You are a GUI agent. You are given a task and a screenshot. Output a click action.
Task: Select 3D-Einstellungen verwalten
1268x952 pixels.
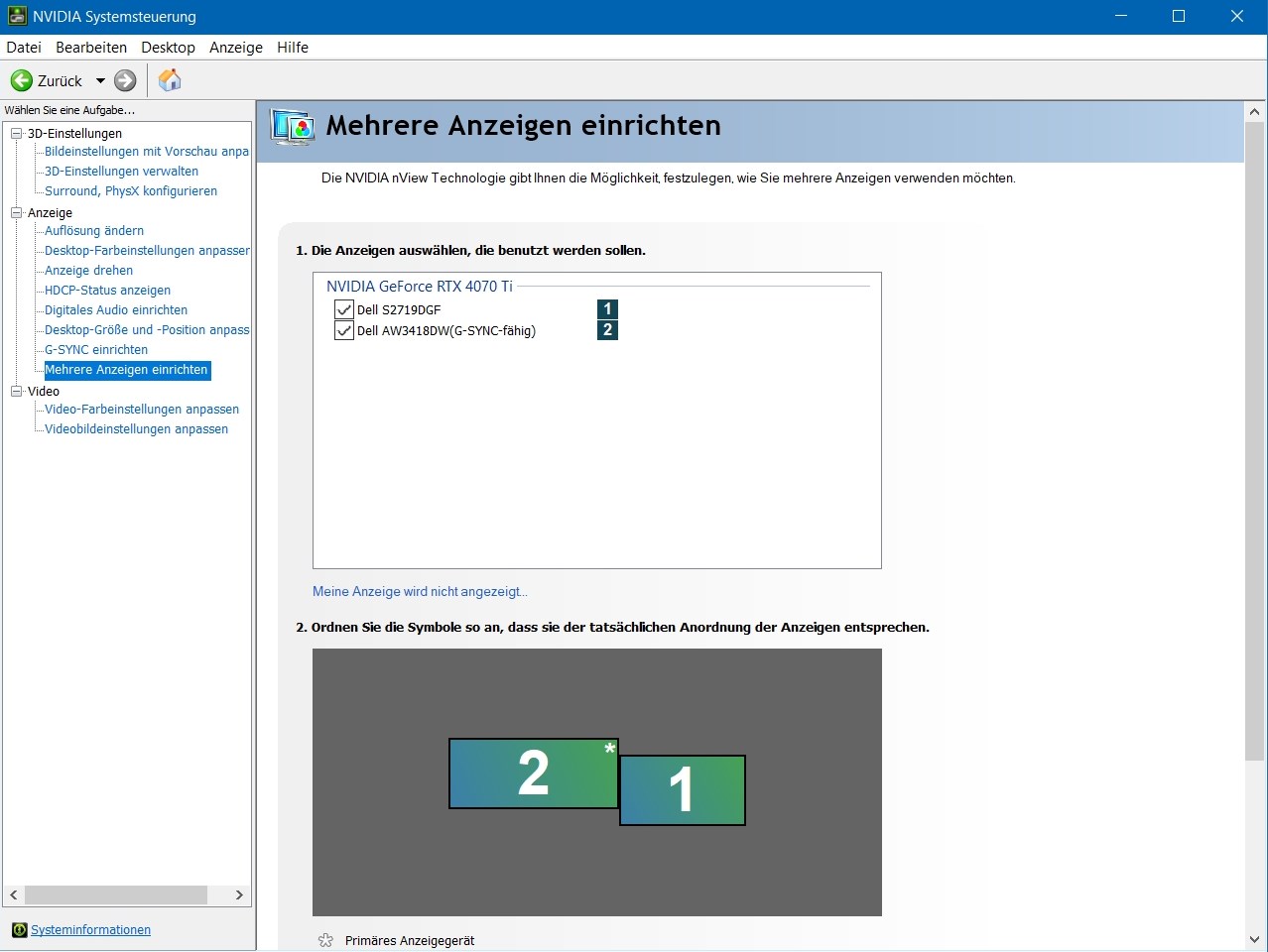click(121, 172)
